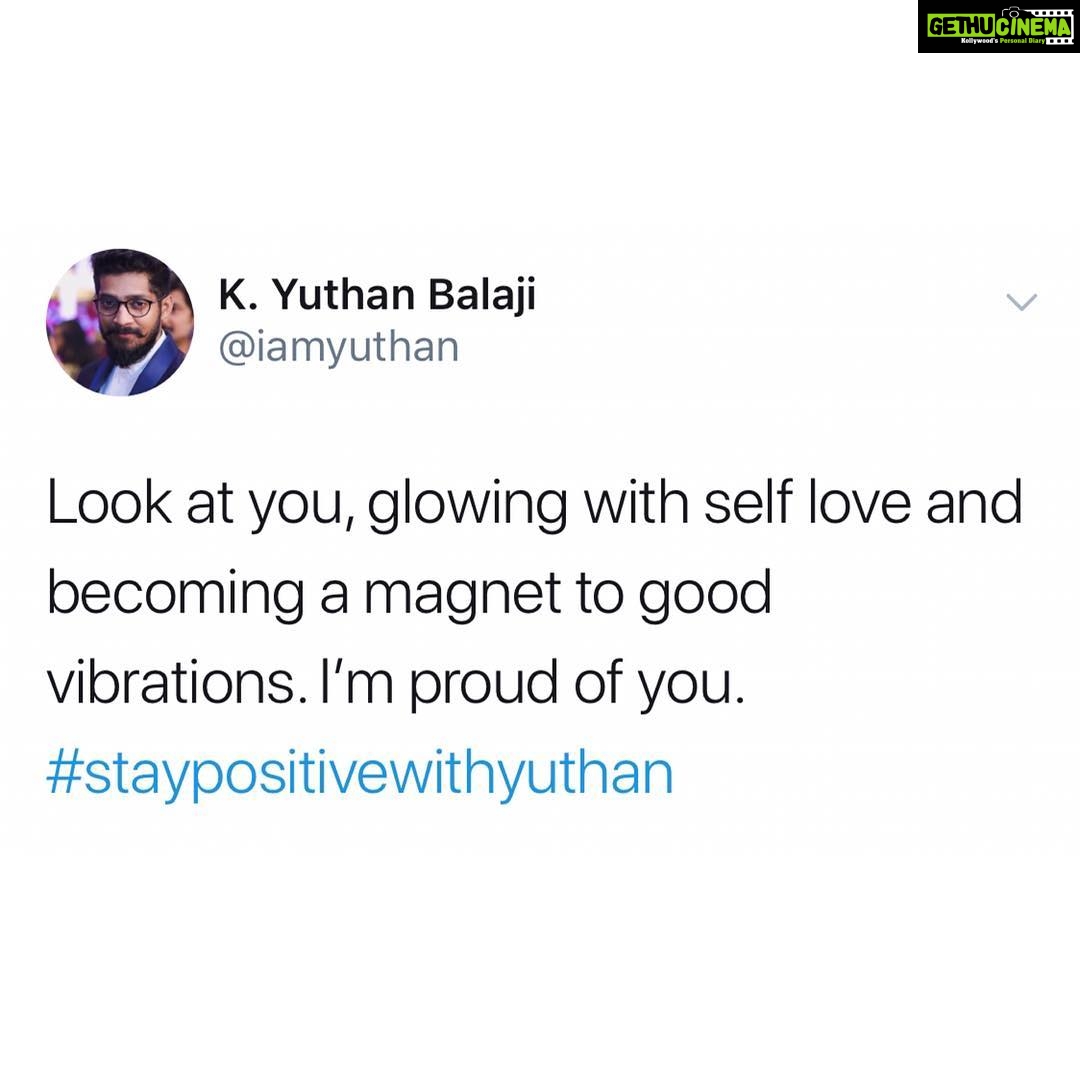1080x1080 pixels.
Task: Select the Kollywood's Personal Diary tagline
Action: click(x=1003, y=41)
